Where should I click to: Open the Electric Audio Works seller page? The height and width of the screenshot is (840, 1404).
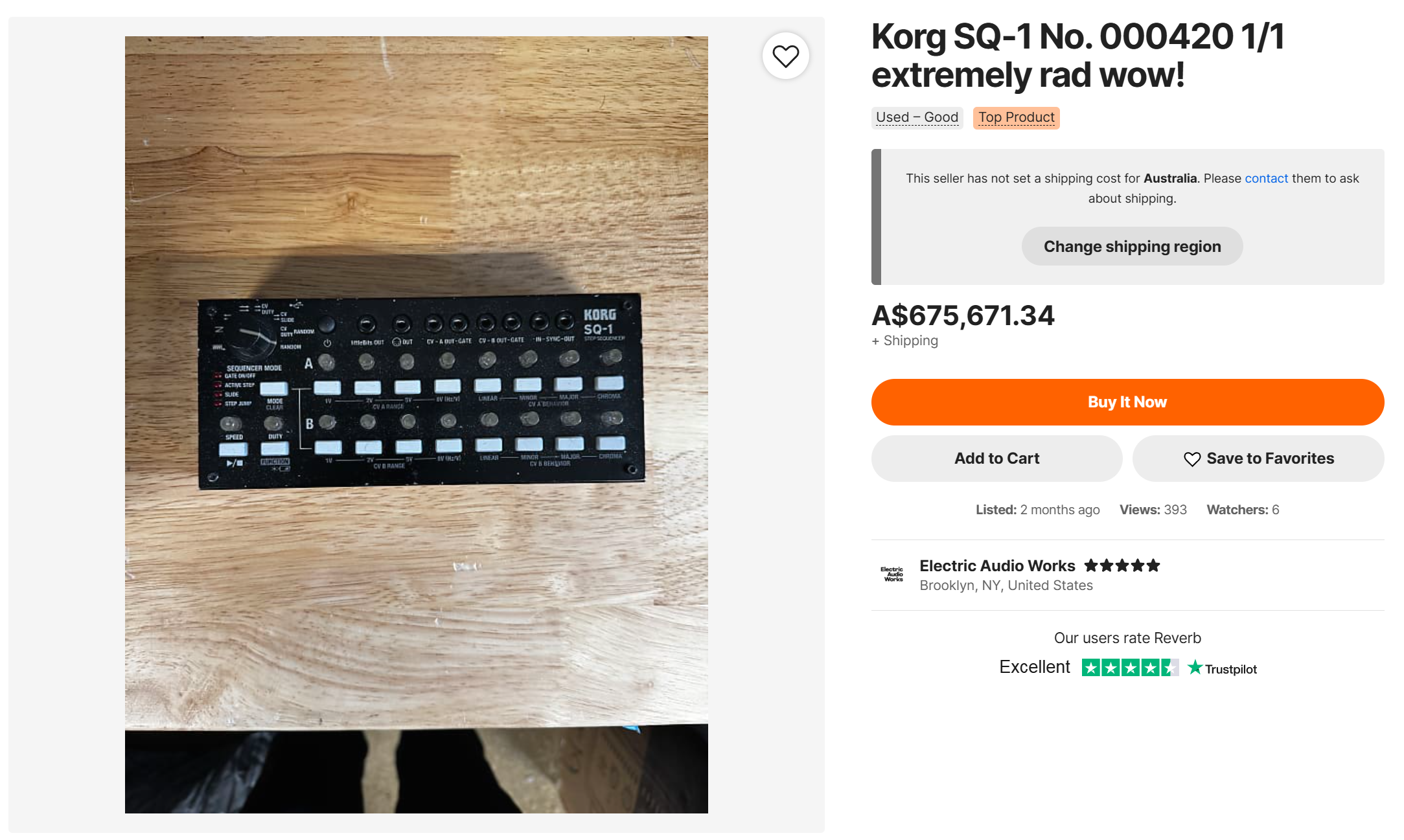pyautogui.click(x=997, y=565)
